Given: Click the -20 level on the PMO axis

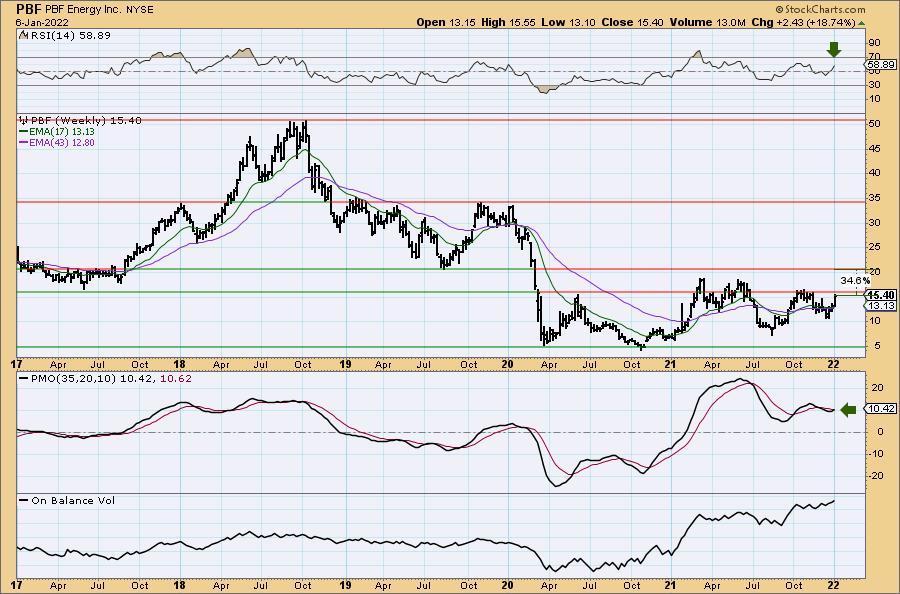Looking at the screenshot, I should point(876,475).
